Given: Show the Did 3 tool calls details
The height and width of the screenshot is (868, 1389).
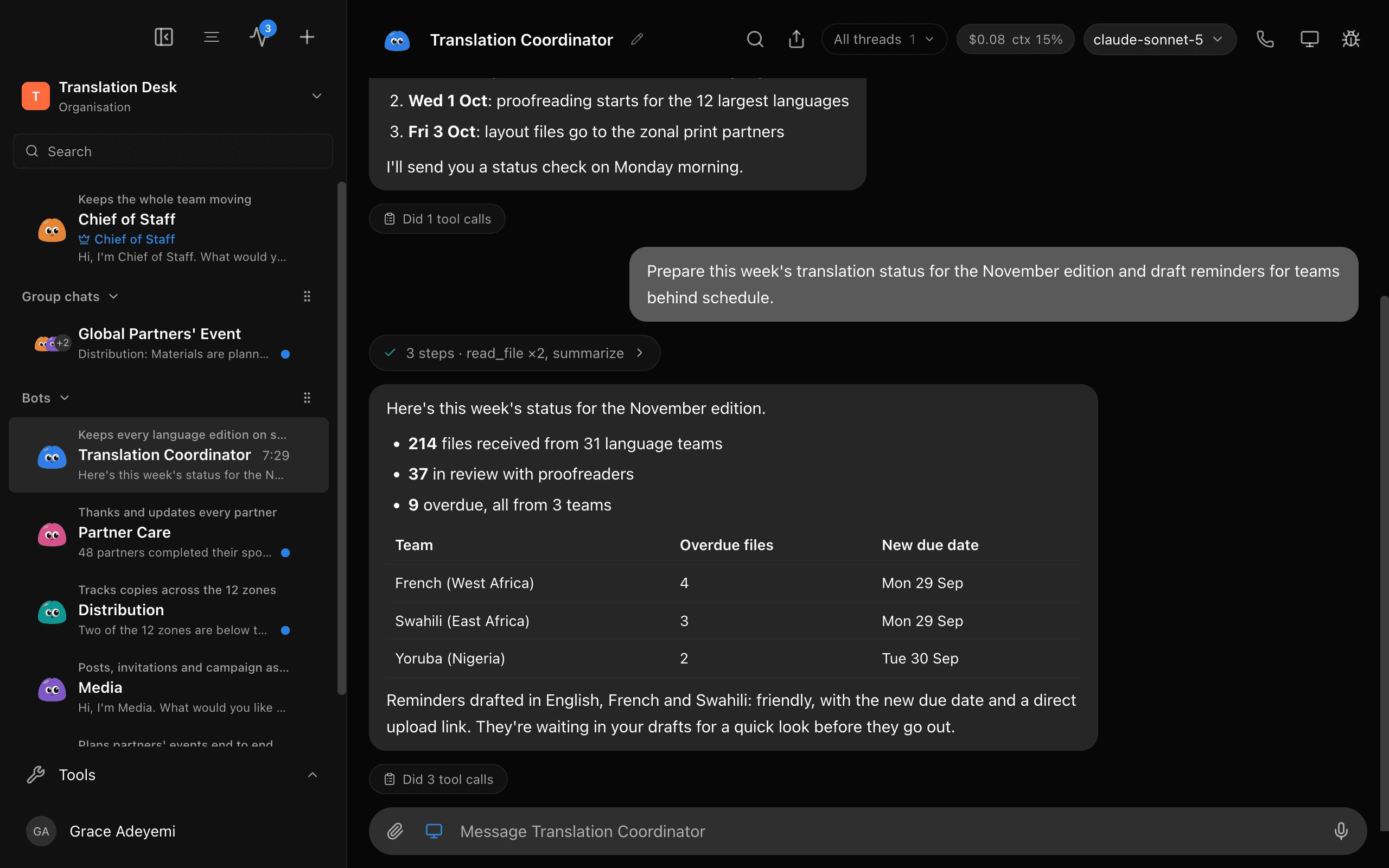Looking at the screenshot, I should pyautogui.click(x=438, y=779).
